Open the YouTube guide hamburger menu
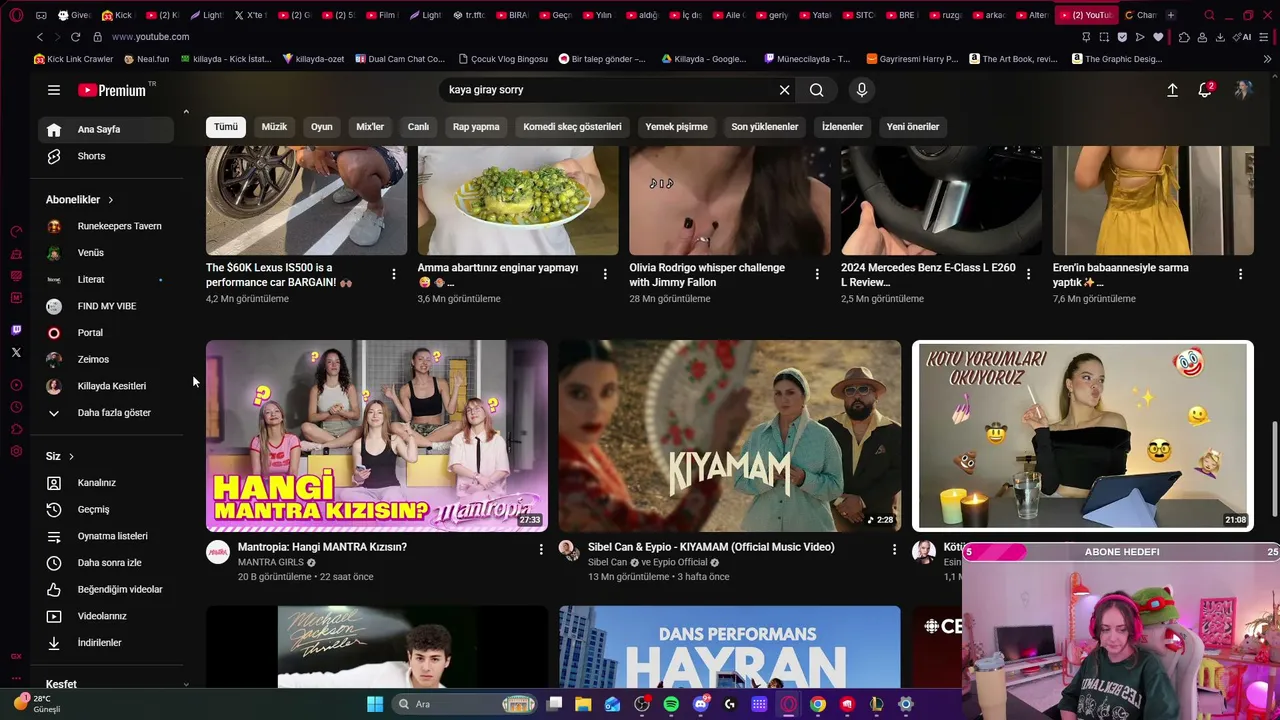The height and width of the screenshot is (720, 1280). [54, 90]
